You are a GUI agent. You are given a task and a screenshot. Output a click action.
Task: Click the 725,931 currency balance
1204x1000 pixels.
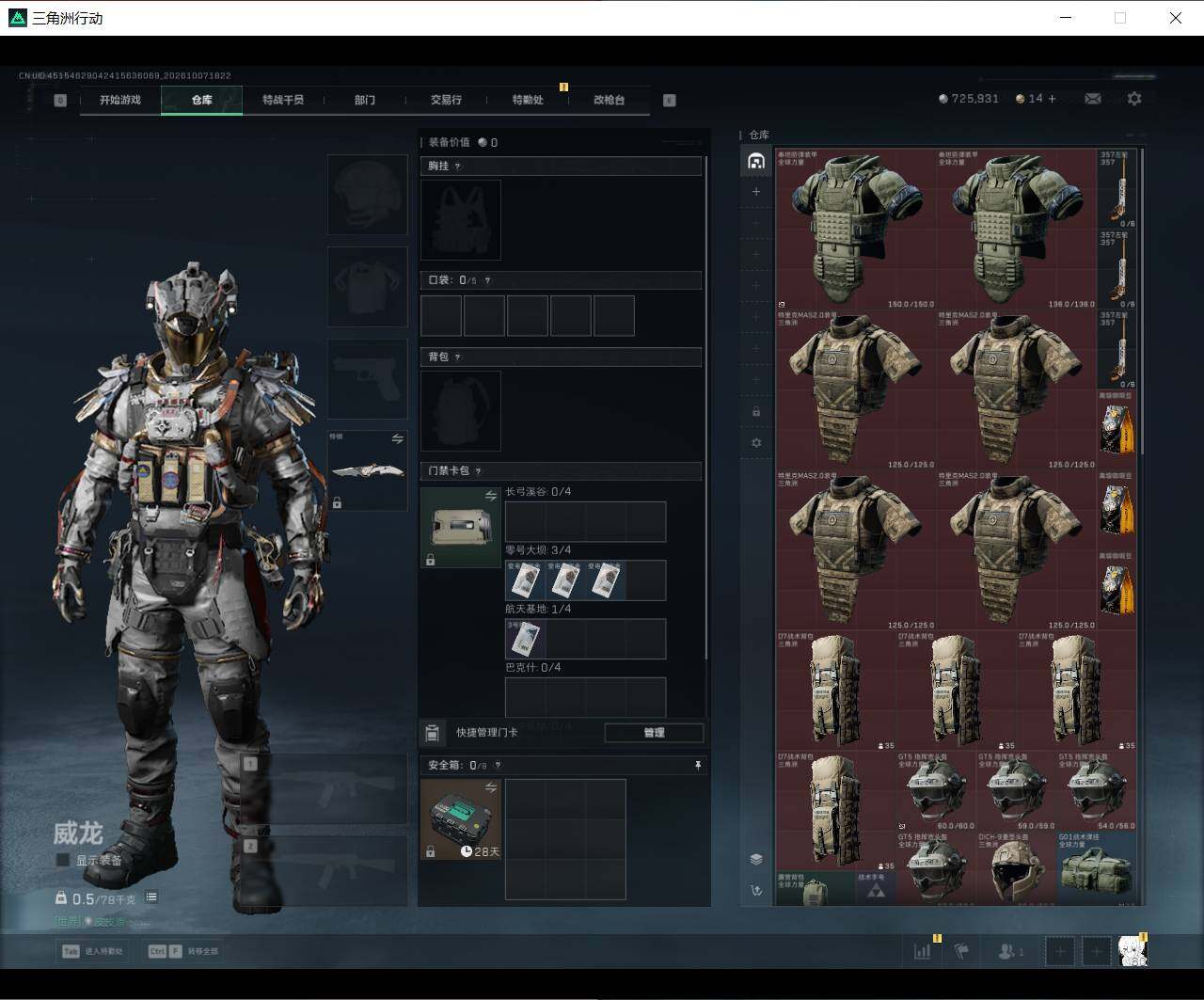pyautogui.click(x=969, y=99)
